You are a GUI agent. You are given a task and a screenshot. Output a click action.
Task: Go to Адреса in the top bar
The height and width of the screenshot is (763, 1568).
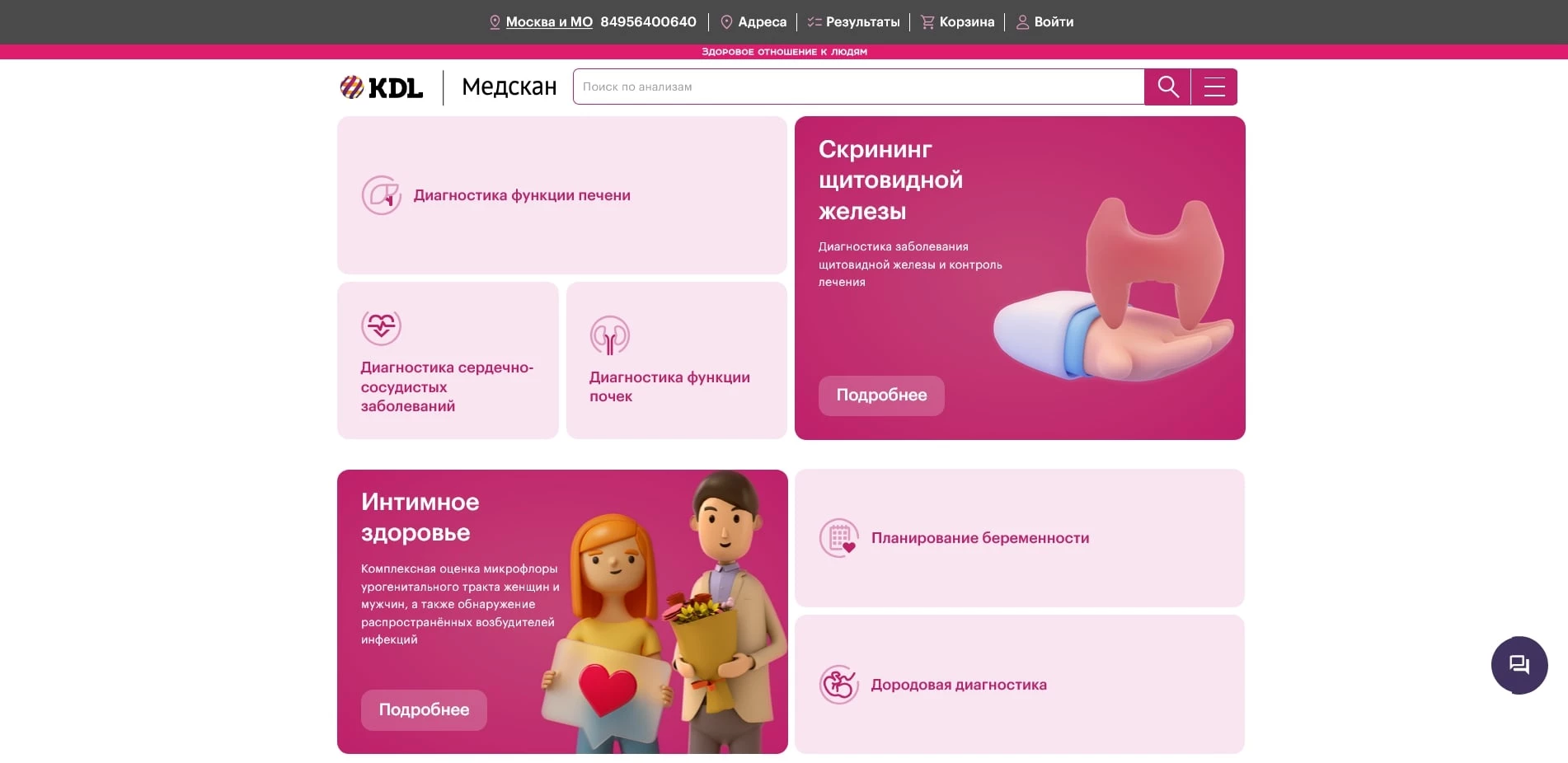click(753, 22)
